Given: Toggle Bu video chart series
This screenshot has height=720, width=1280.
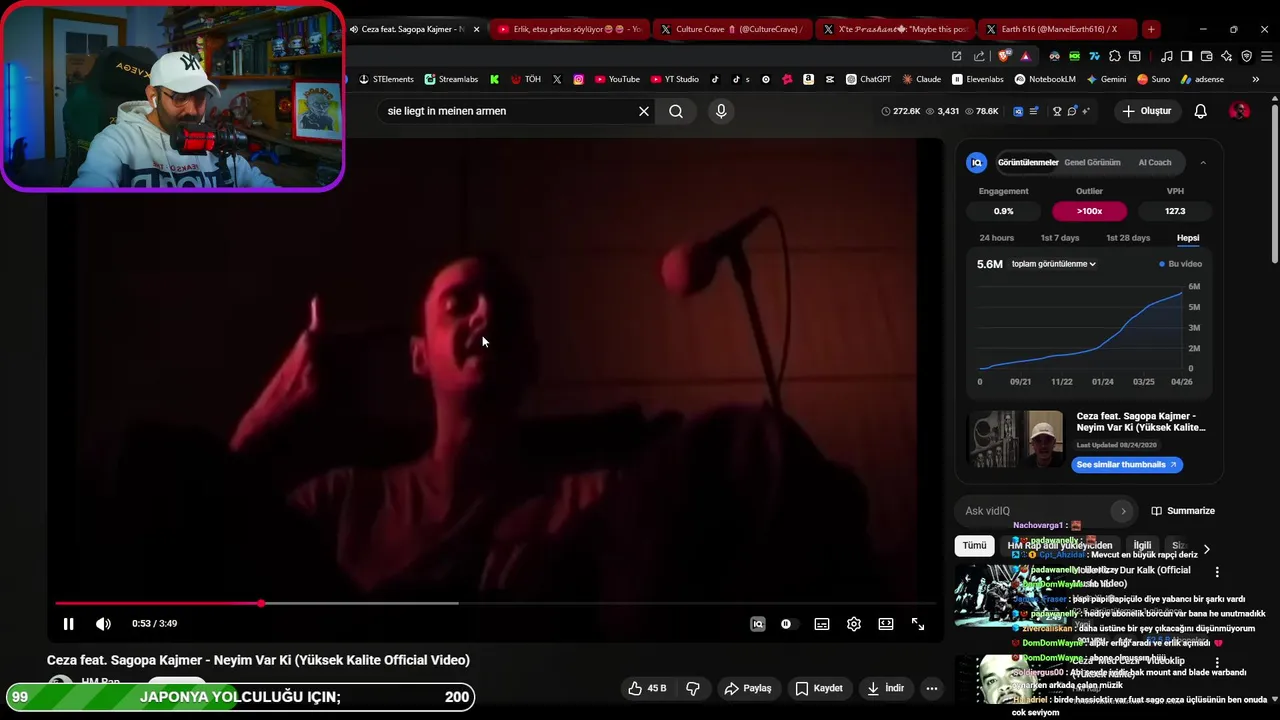Looking at the screenshot, I should tap(1181, 264).
